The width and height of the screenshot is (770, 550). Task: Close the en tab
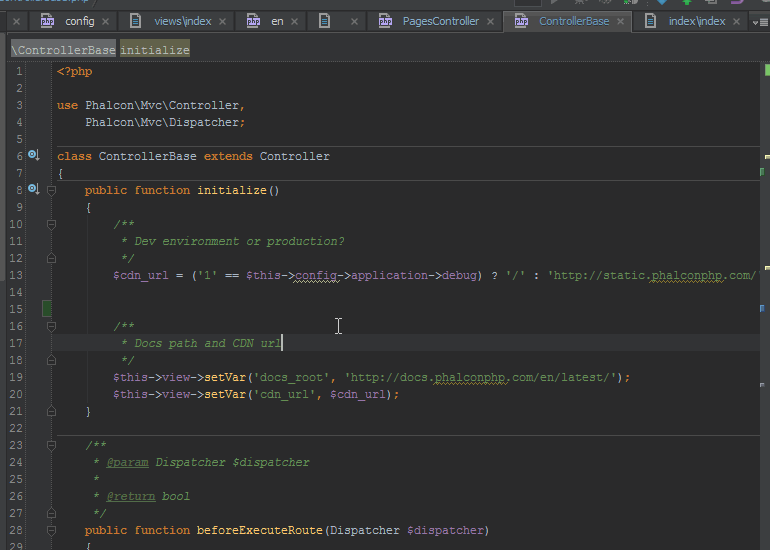[294, 22]
